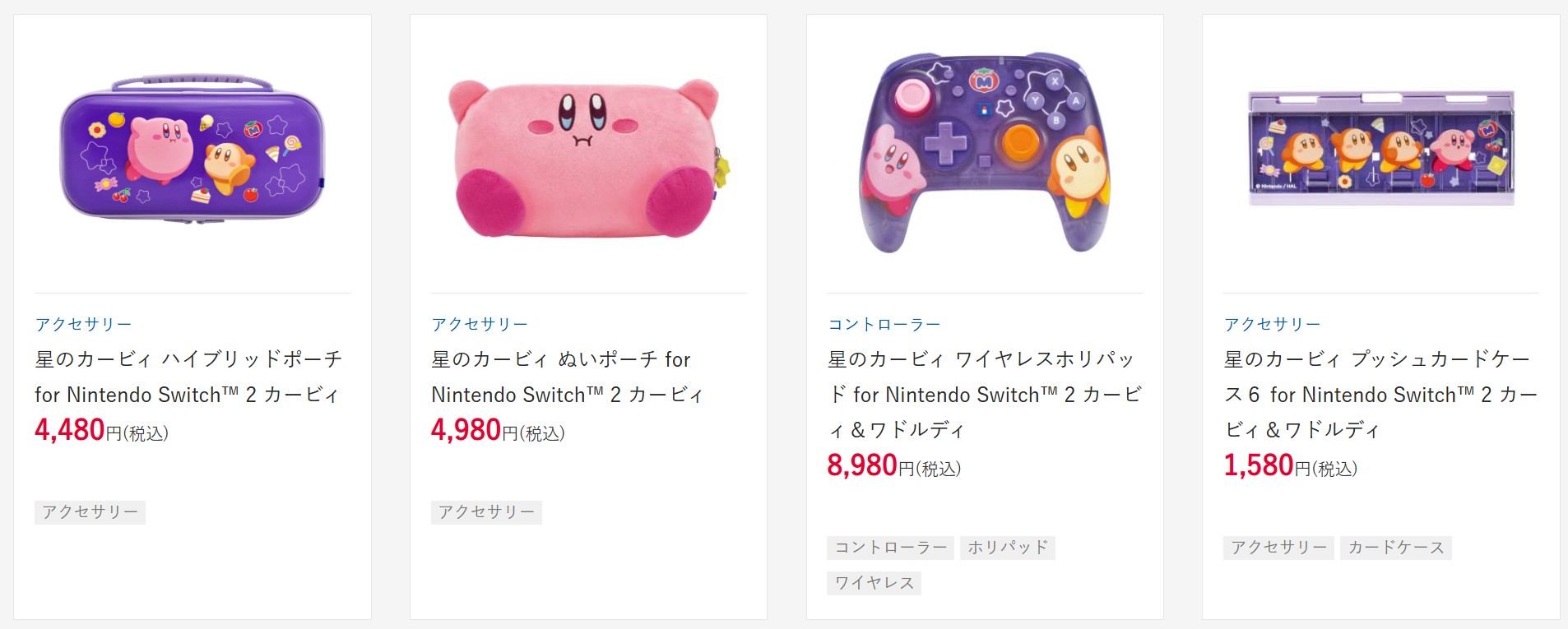The image size is (1568, 629).
Task: Open the ぬいポーチ product title link
Action: (x=568, y=377)
